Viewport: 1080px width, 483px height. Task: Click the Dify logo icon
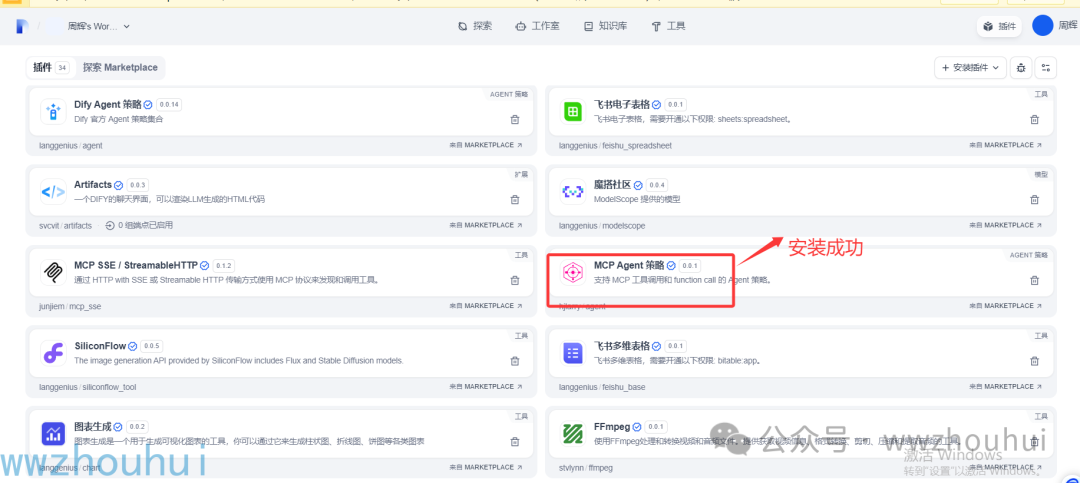21,26
